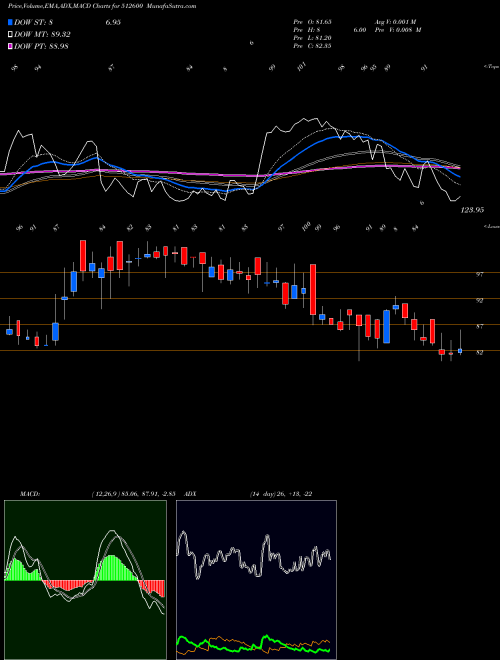Select the 'DOW ST' legend label

[x=33, y=22]
